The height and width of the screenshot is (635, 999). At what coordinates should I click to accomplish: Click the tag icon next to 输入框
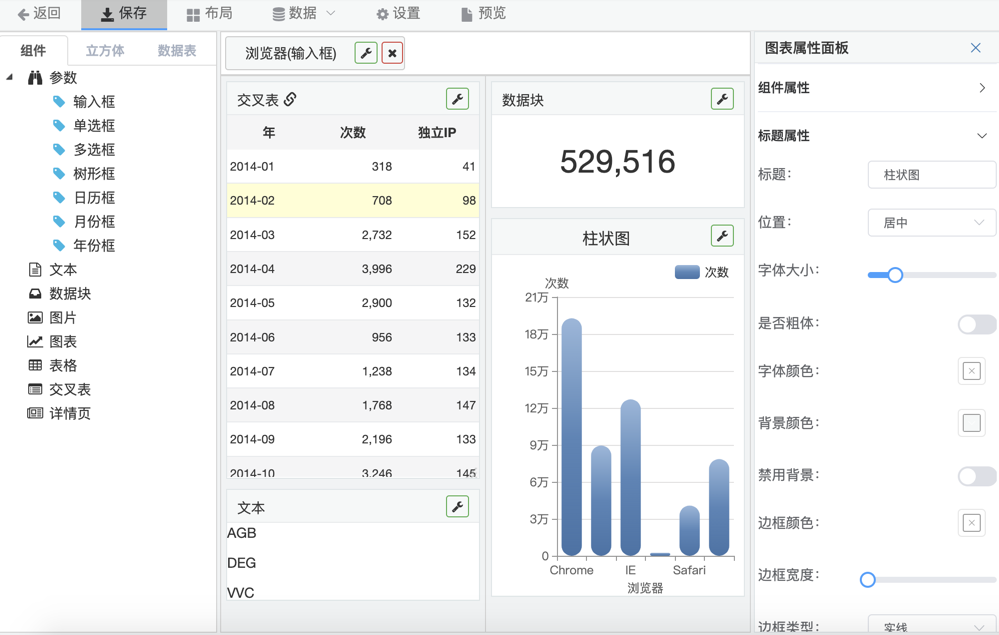click(x=59, y=101)
